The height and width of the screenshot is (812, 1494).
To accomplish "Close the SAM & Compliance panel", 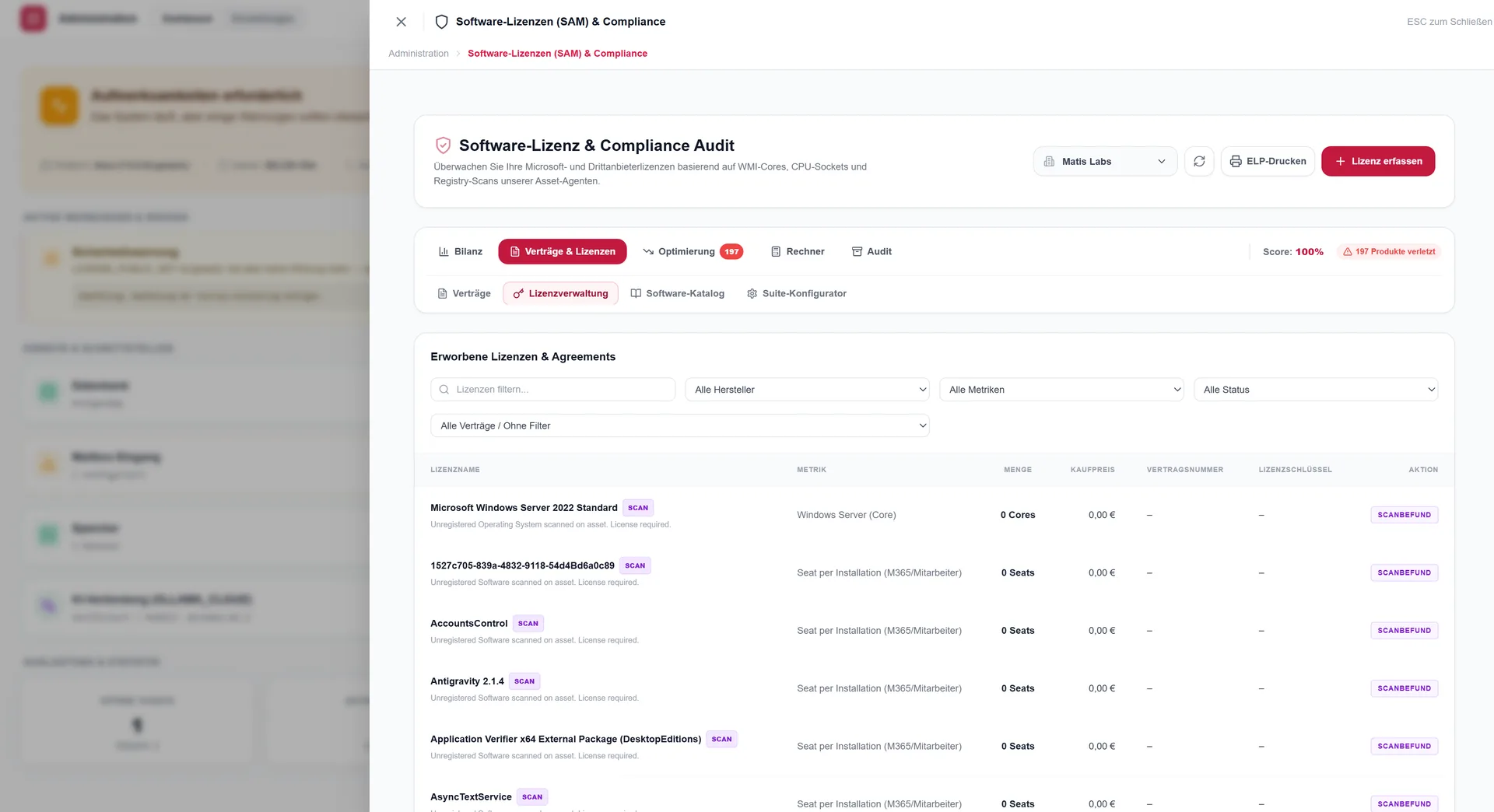I will (x=401, y=22).
